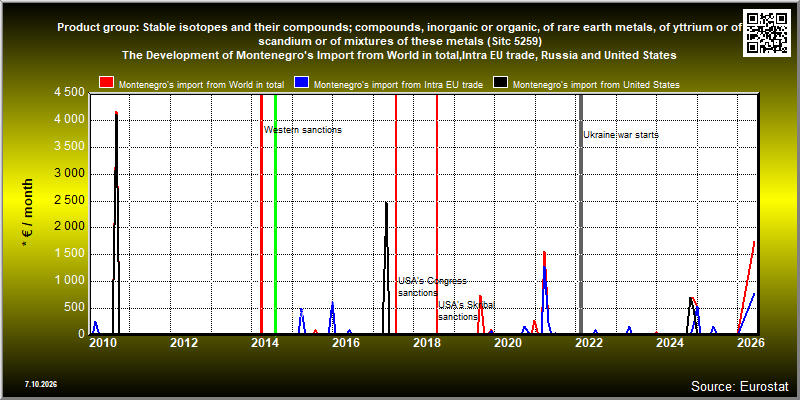This screenshot has height=400, width=800.
Task: Click the blue Intra EU trade legend swatch
Action: 302,84
